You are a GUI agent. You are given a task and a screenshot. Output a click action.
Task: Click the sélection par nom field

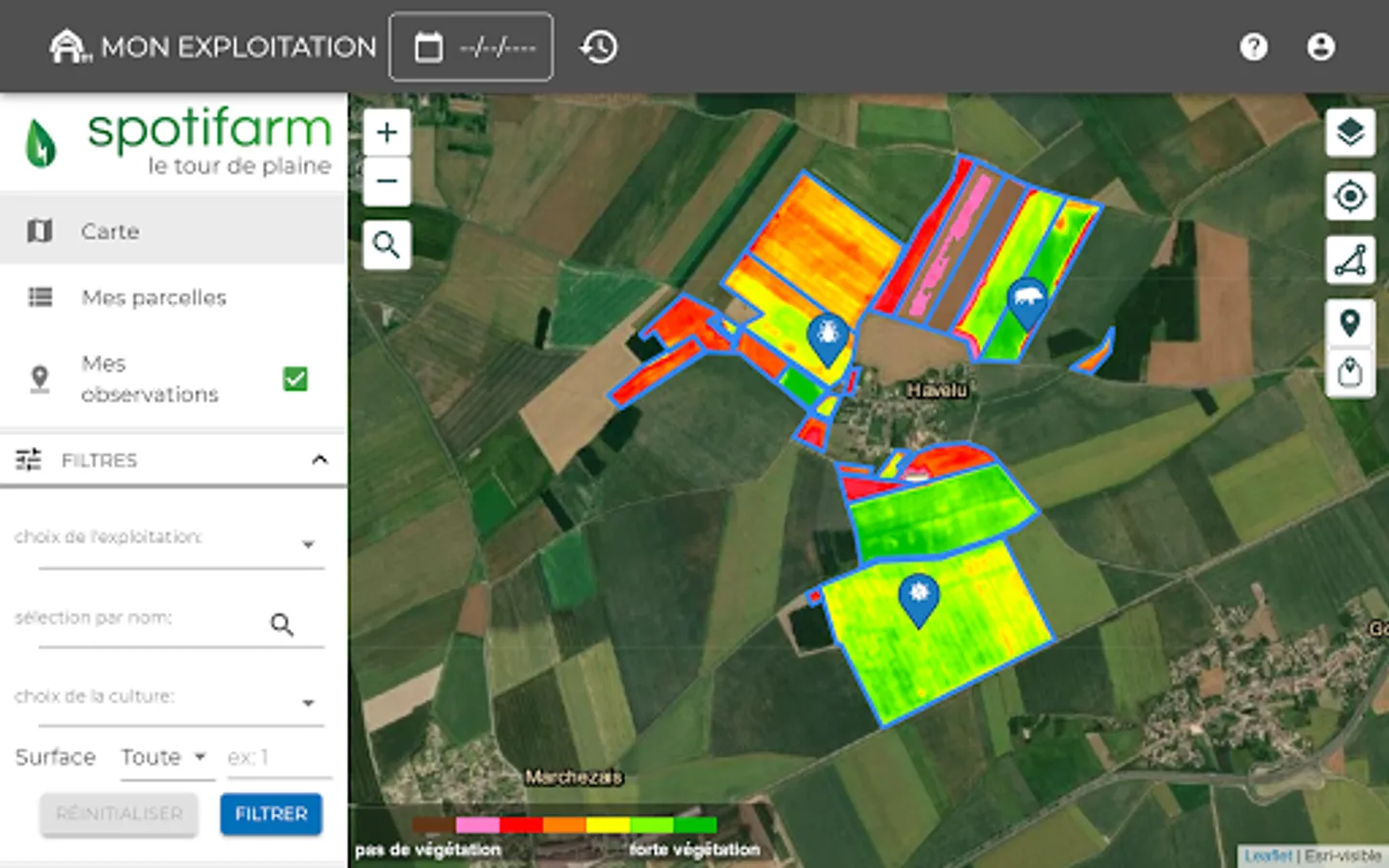(181, 624)
